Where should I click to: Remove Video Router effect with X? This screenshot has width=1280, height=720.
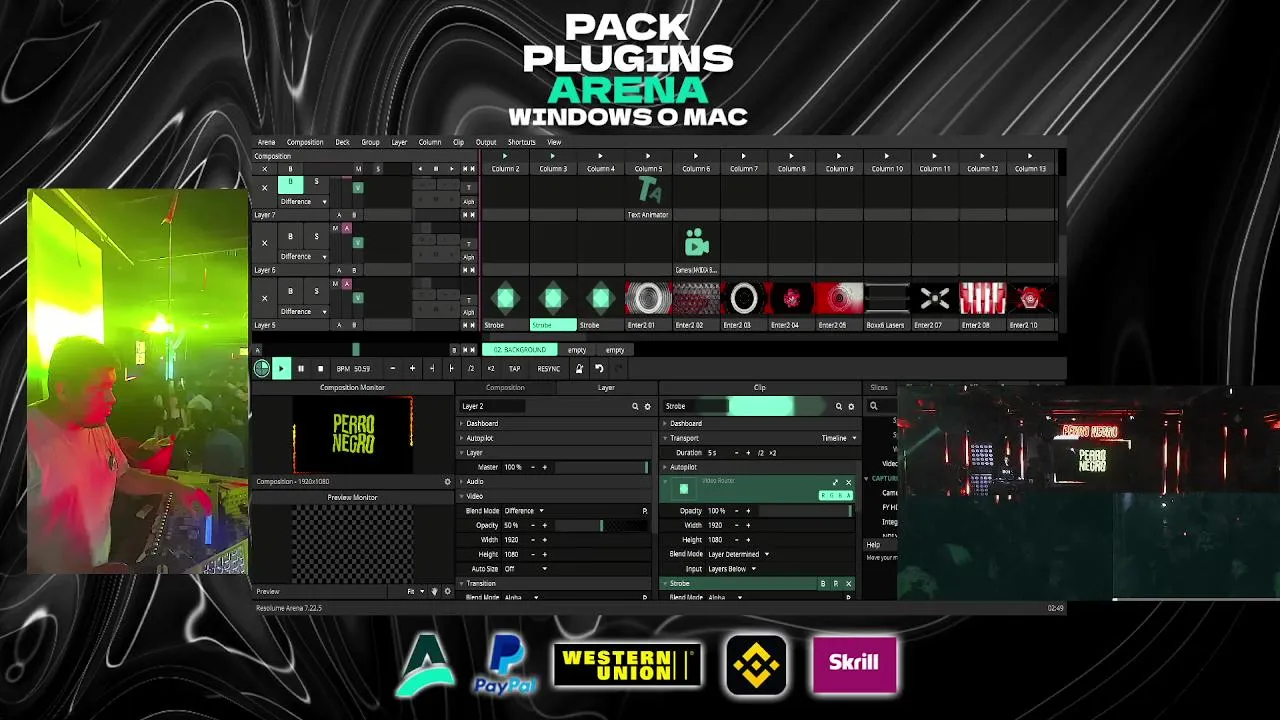(848, 483)
